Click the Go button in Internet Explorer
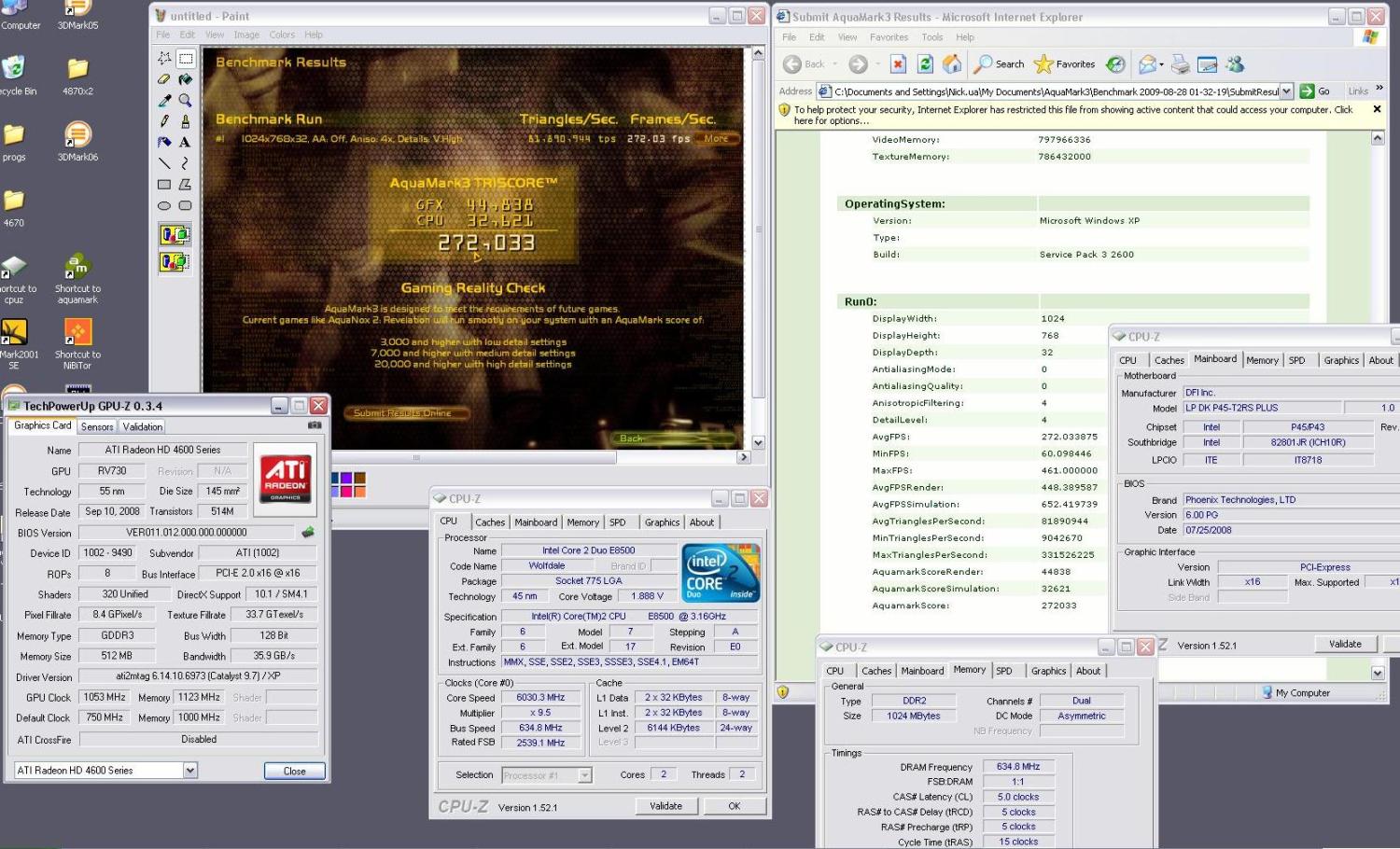 (x=1316, y=91)
